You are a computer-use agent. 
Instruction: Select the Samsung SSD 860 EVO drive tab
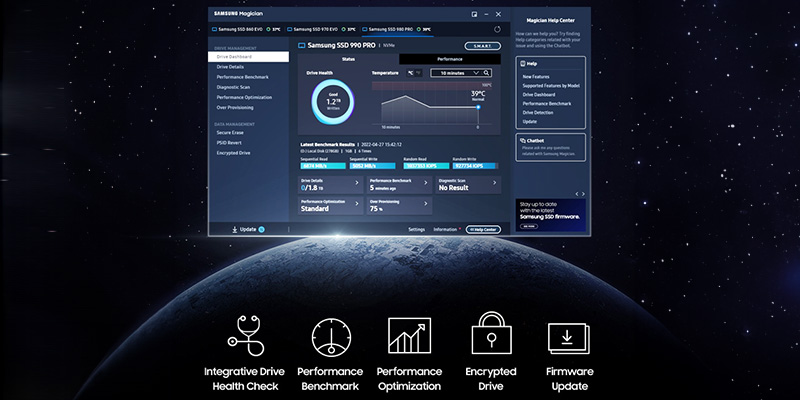point(246,30)
